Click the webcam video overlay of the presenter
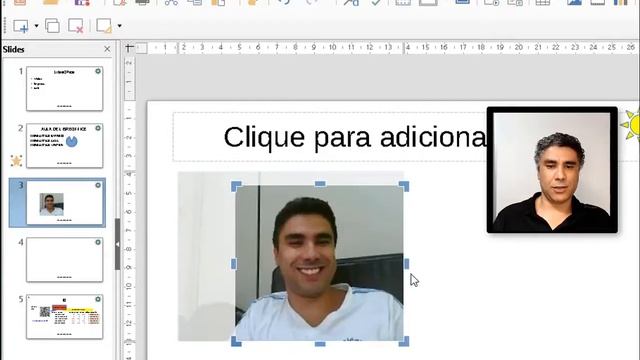 pos(552,170)
